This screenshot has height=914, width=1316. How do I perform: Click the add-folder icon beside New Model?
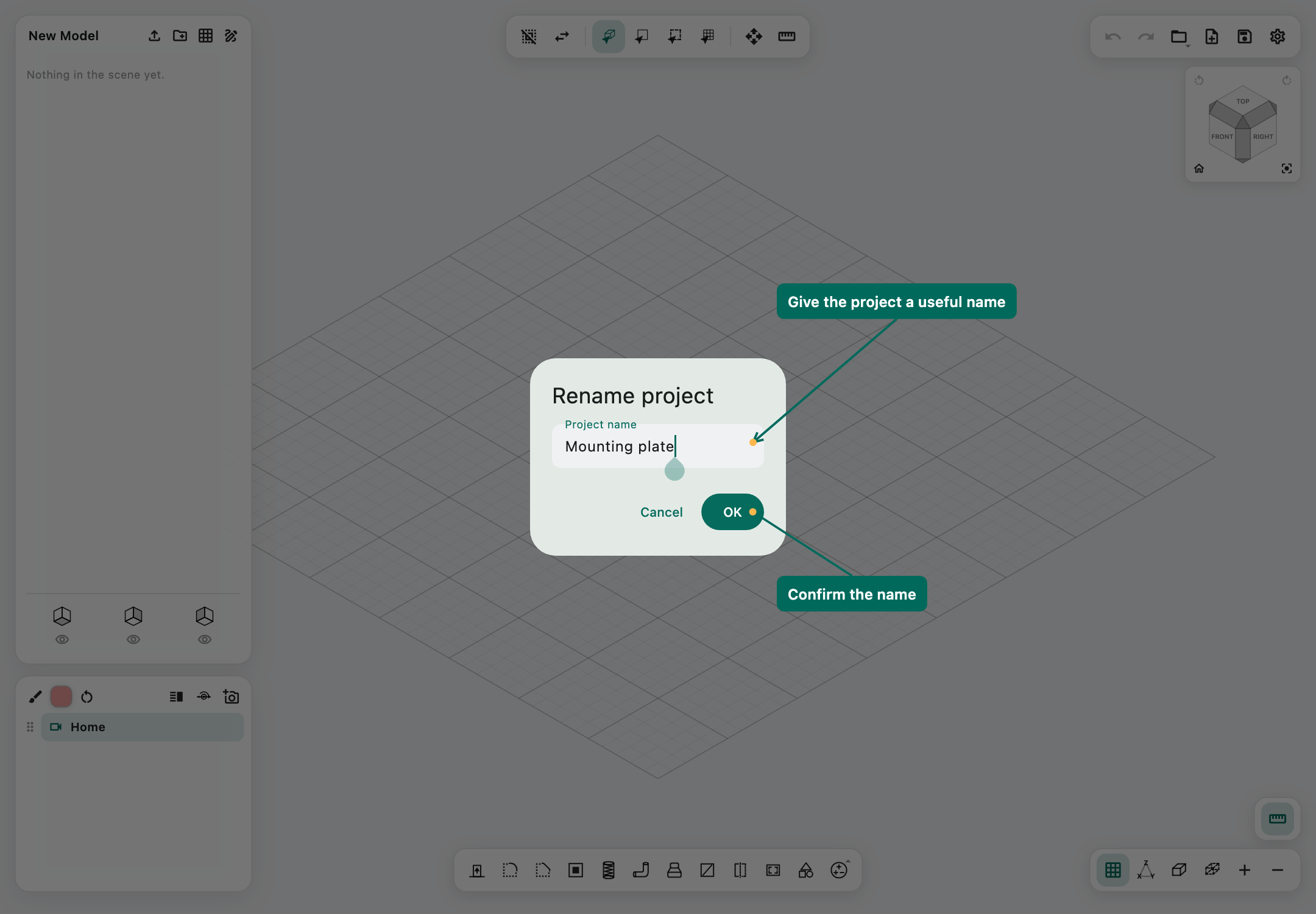(180, 36)
